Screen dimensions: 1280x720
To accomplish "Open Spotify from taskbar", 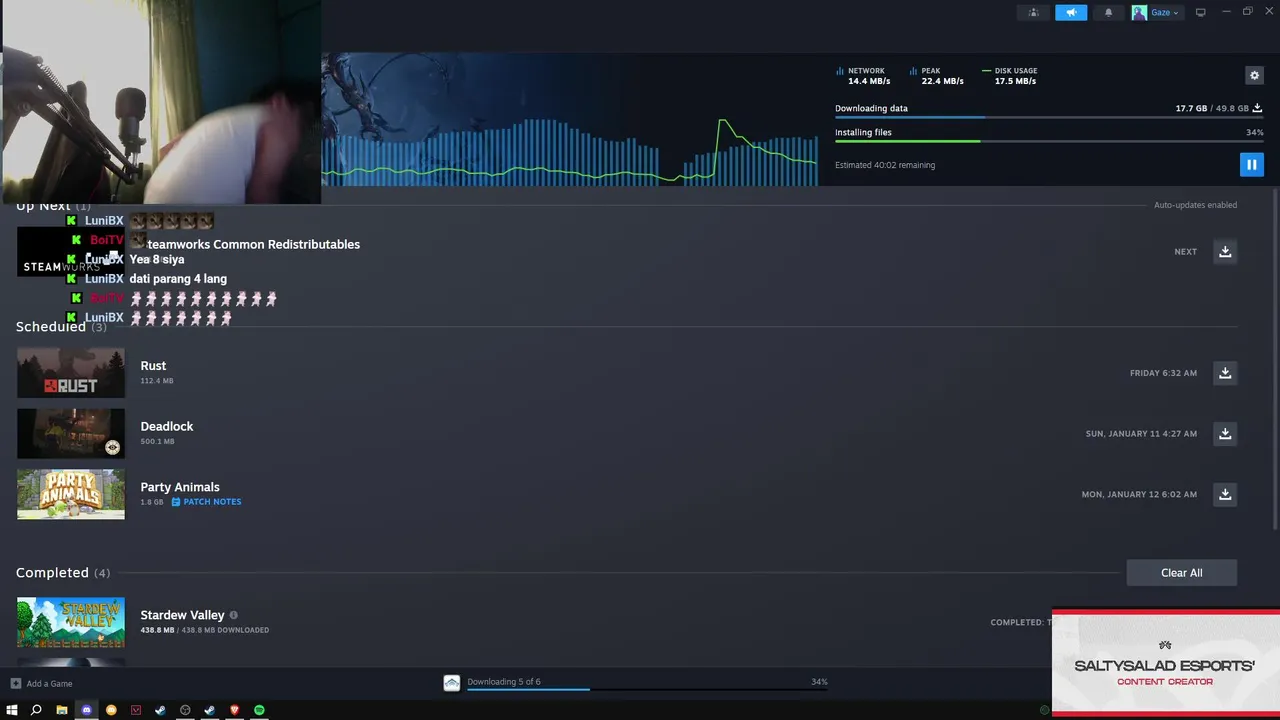I will tap(259, 710).
